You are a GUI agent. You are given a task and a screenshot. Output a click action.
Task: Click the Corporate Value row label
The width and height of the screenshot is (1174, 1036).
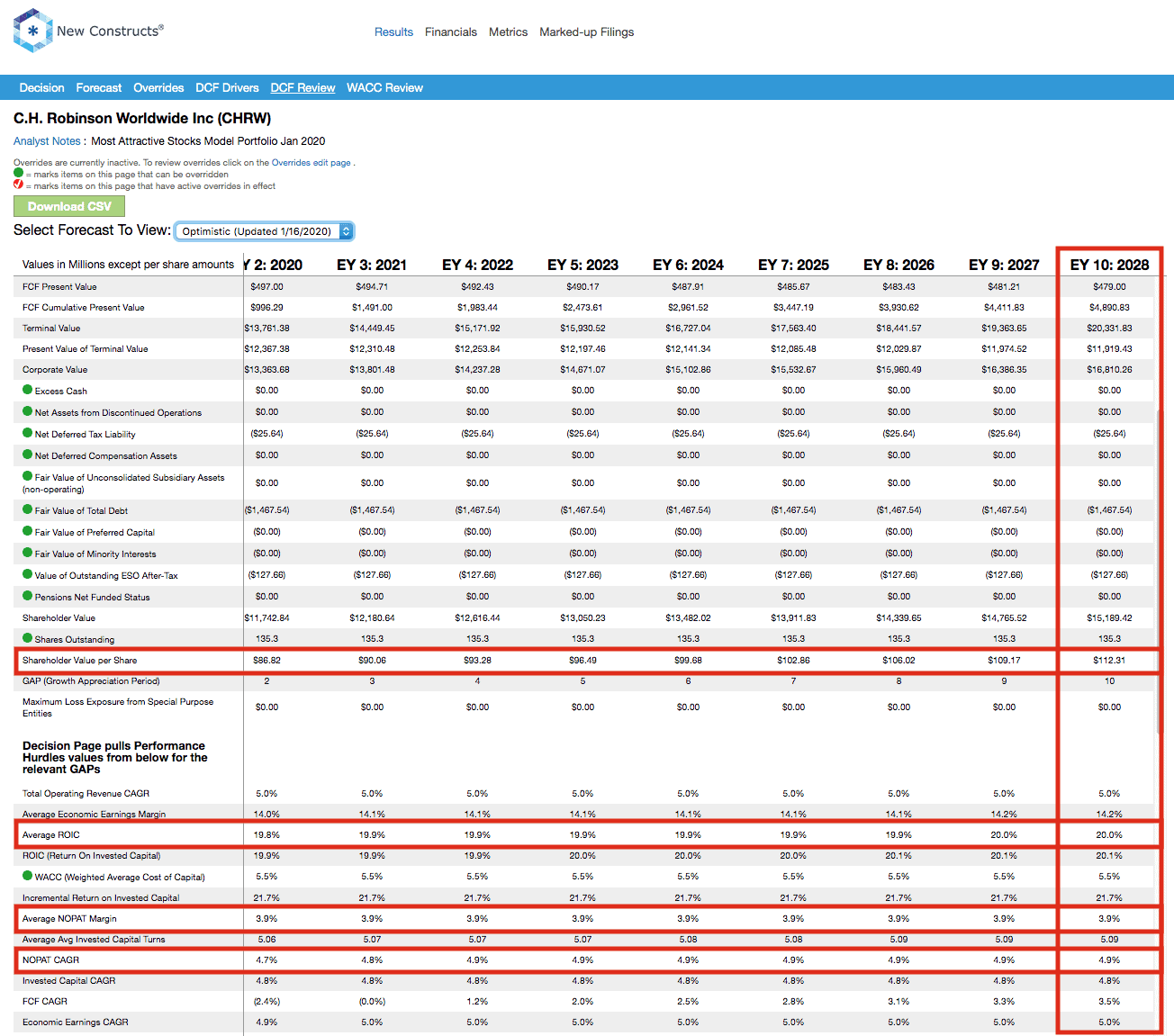coord(55,369)
